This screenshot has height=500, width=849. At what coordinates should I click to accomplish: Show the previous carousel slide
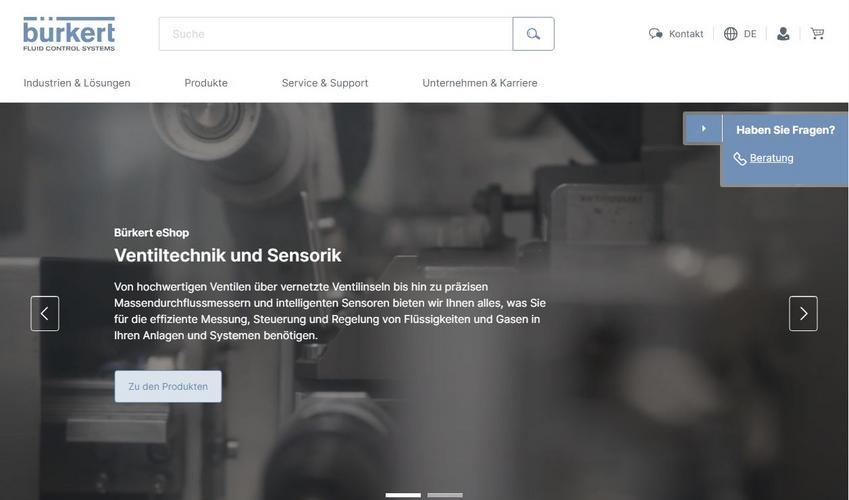coord(45,314)
